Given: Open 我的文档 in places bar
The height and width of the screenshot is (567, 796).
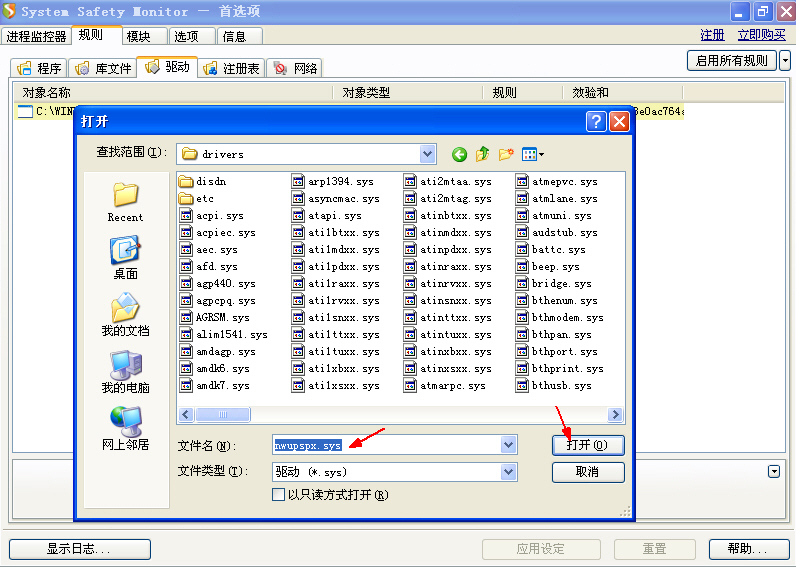Looking at the screenshot, I should (x=125, y=315).
